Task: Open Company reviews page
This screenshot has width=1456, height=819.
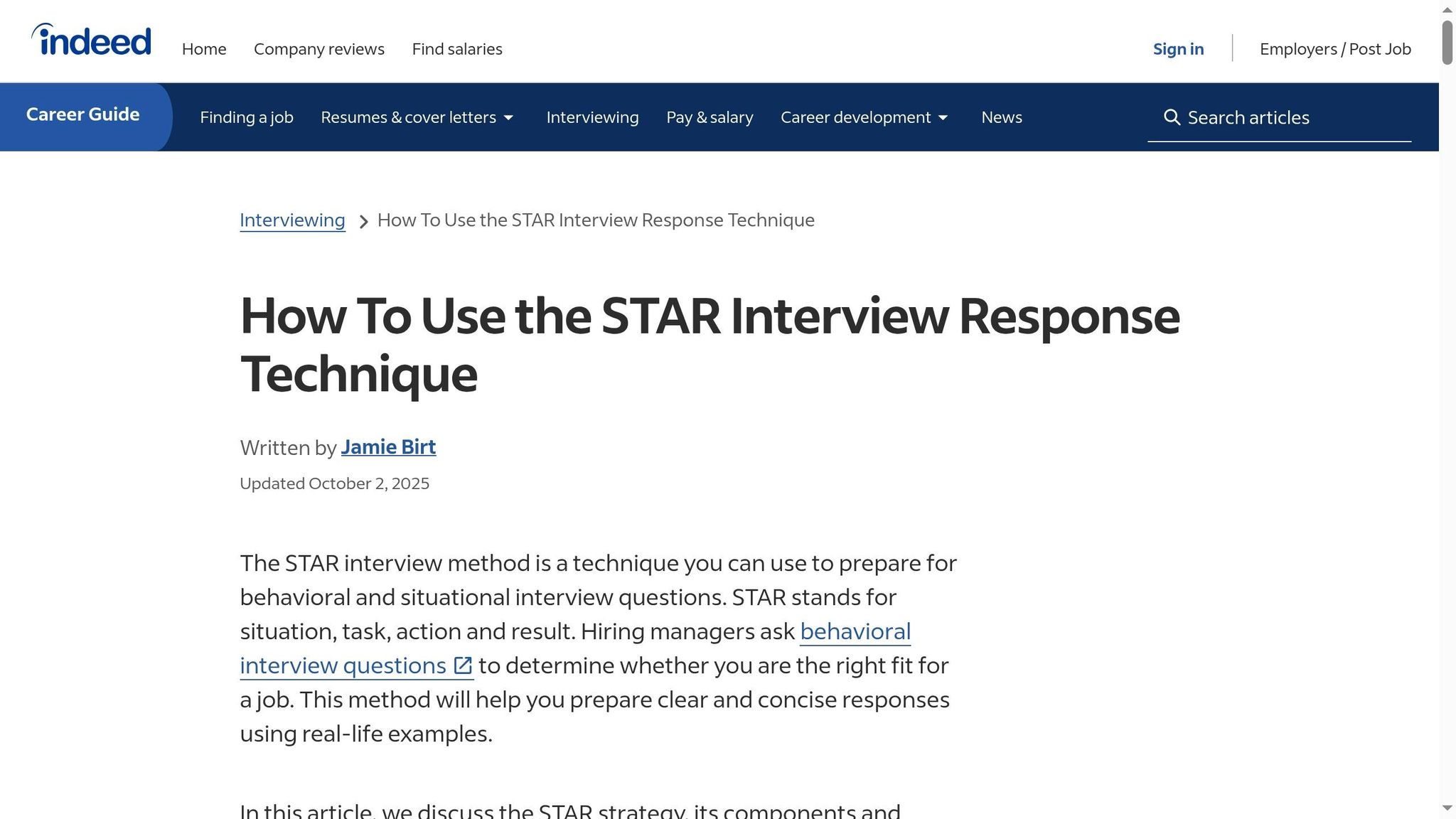Action: click(318, 49)
